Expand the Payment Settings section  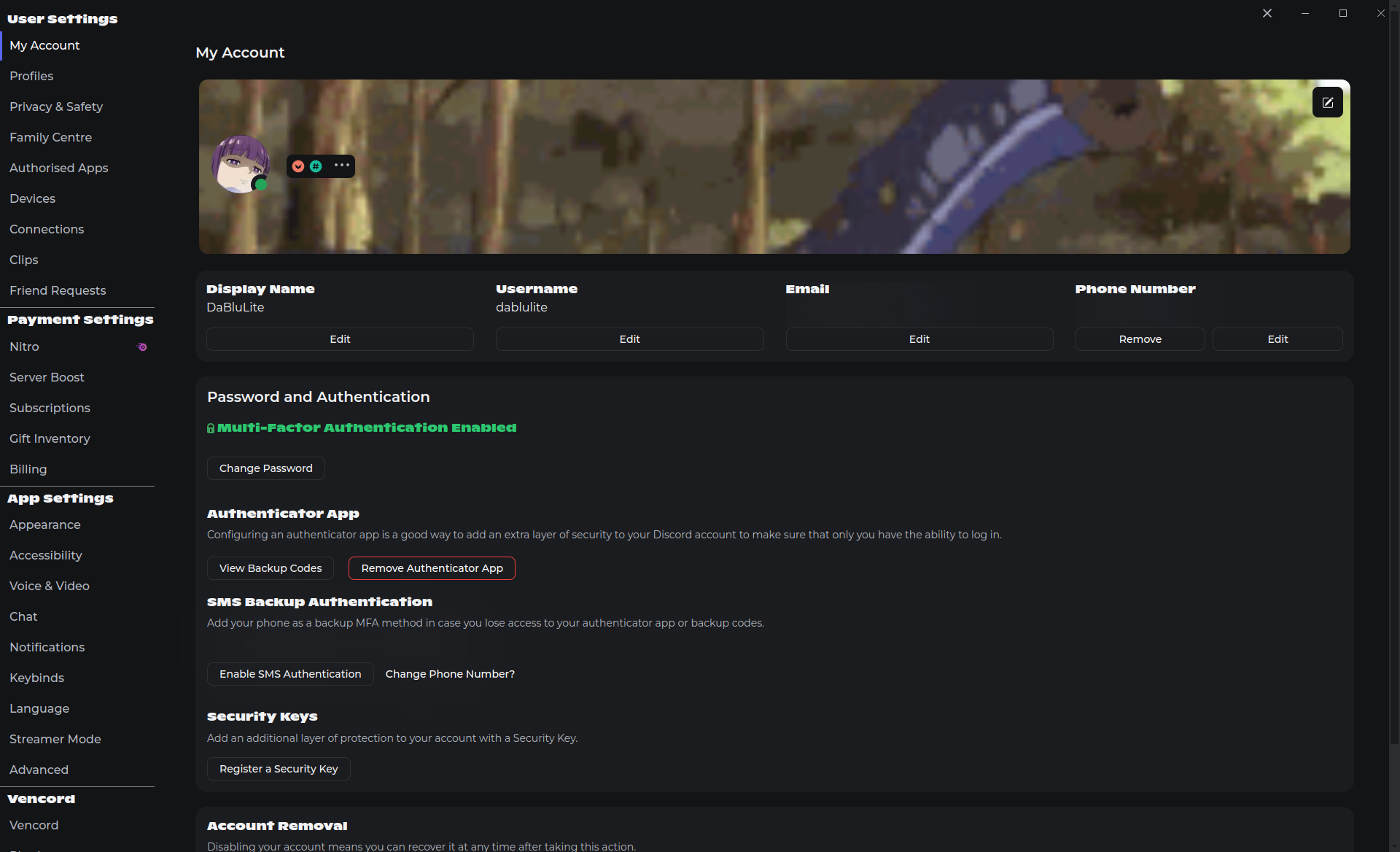(x=81, y=319)
